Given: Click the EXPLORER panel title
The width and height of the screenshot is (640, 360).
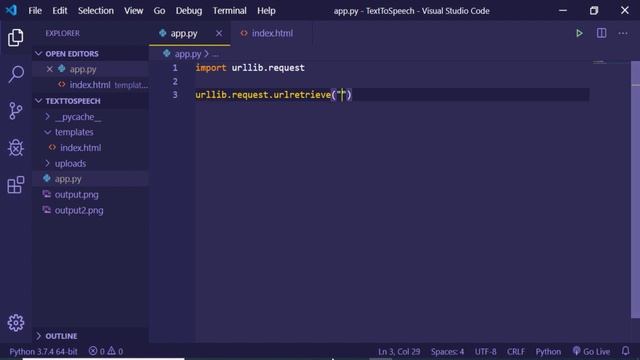Looking at the screenshot, I should point(62,33).
